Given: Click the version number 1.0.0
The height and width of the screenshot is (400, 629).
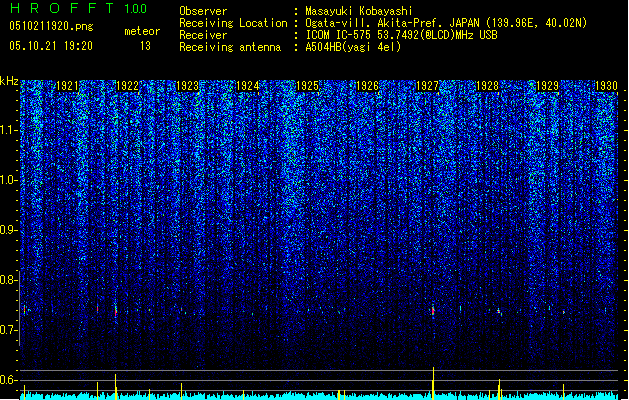Looking at the screenshot, I should coord(135,9).
